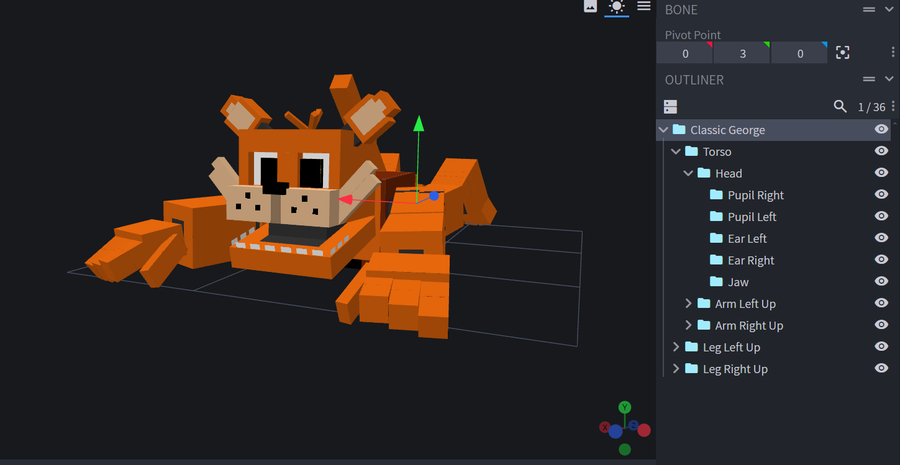Click the Ear Left folder icon

coord(716,238)
